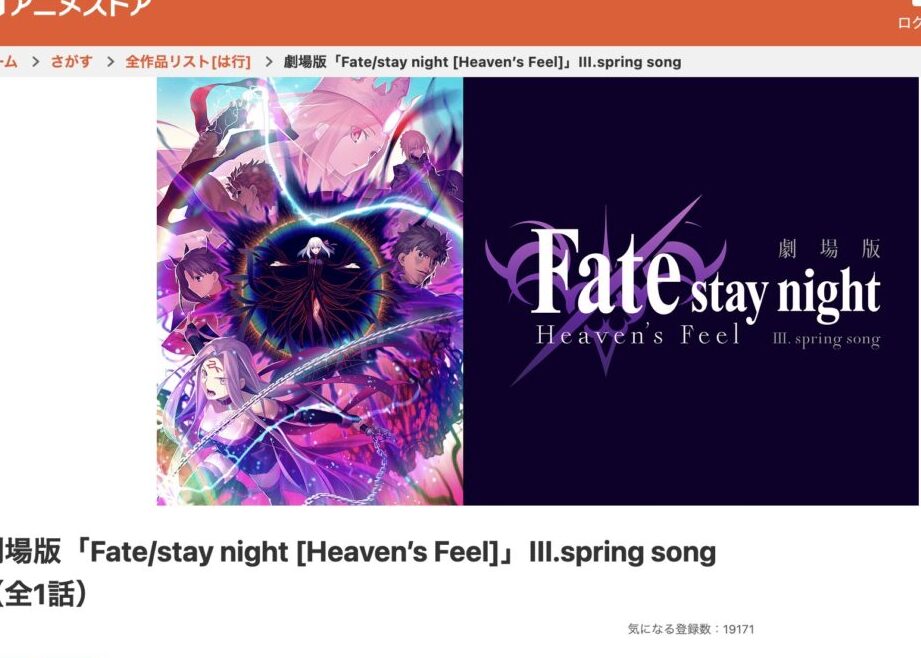Viewport: 921px width, 658px height.
Task: Click the 気になる登録数:19171 counter
Action: (x=691, y=629)
